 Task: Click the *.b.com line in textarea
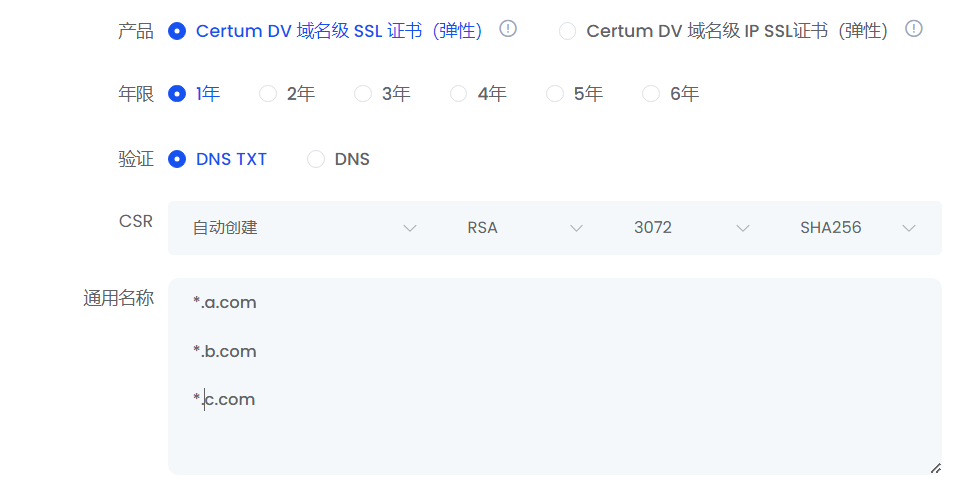[225, 351]
